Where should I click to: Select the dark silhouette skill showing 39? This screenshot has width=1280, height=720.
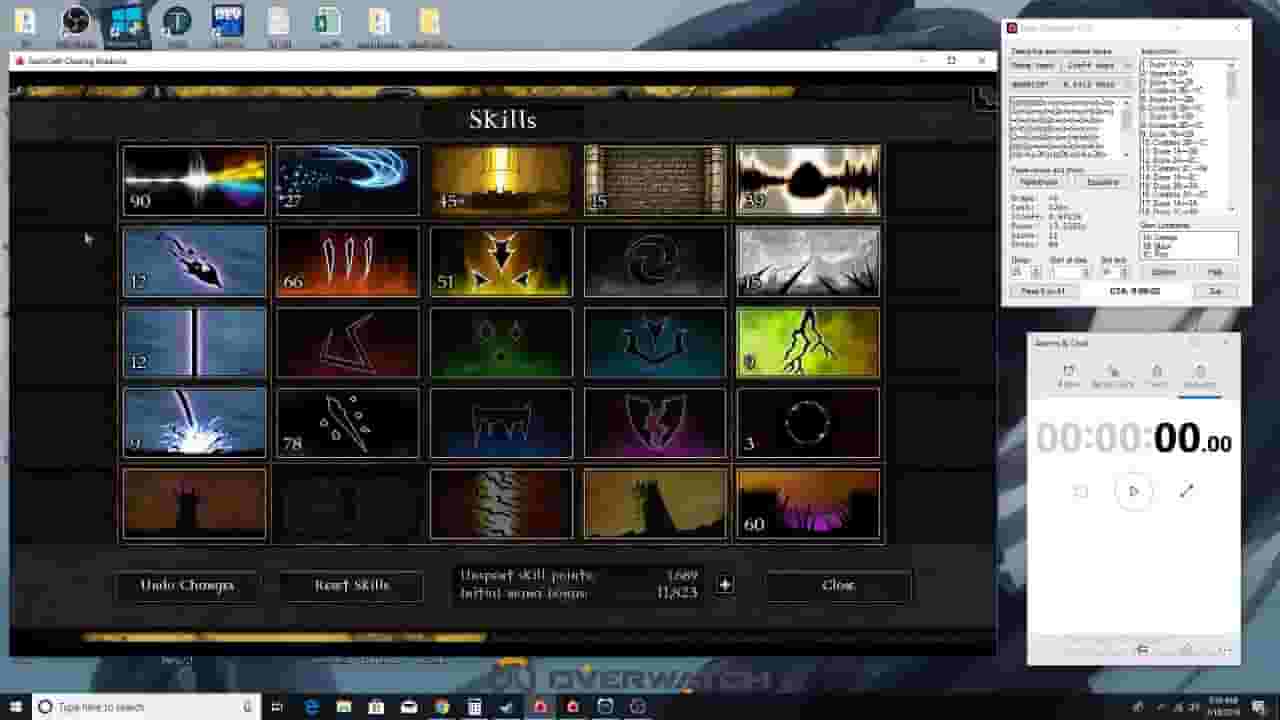pos(809,181)
